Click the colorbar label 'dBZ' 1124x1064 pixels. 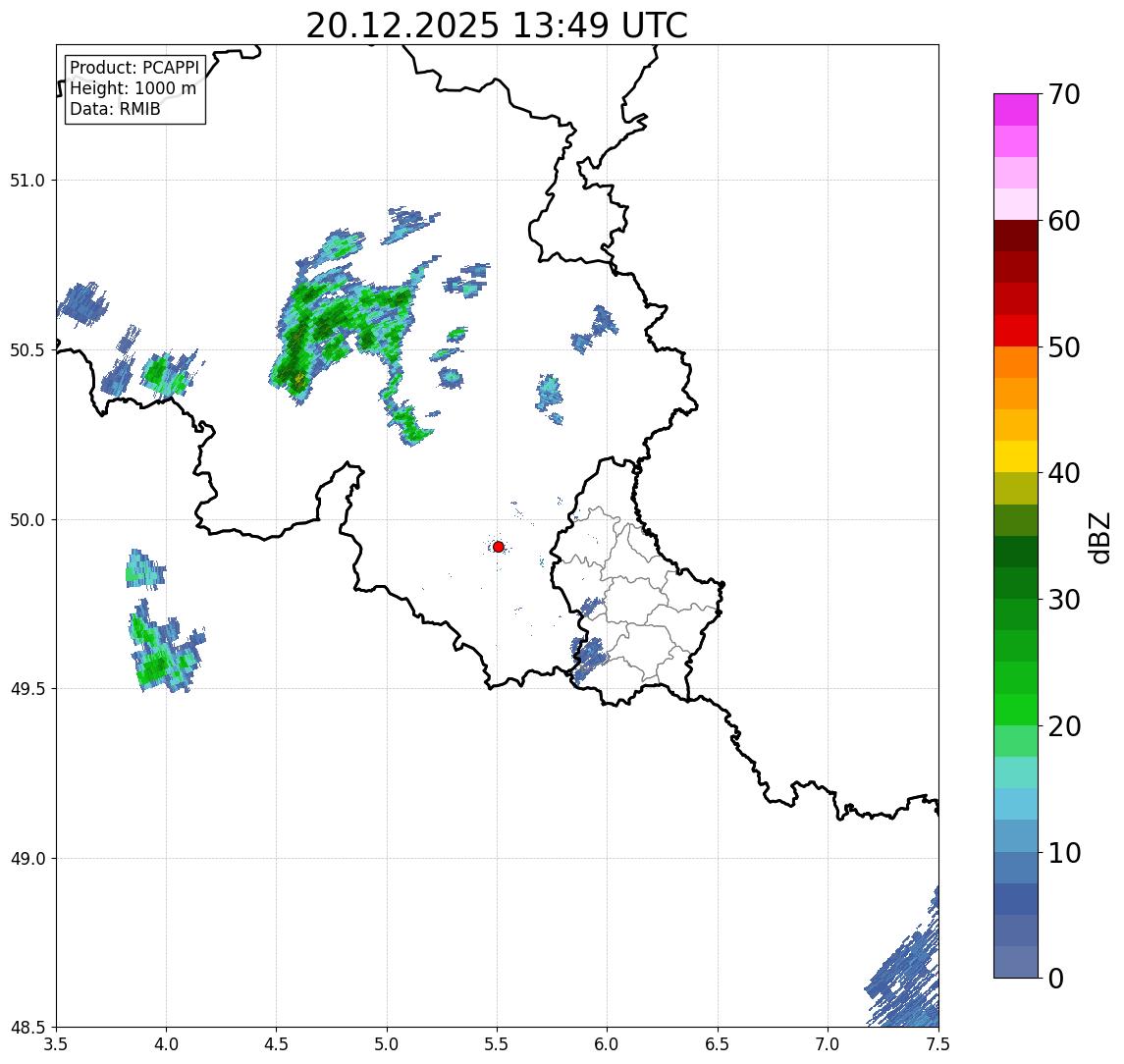(1098, 538)
